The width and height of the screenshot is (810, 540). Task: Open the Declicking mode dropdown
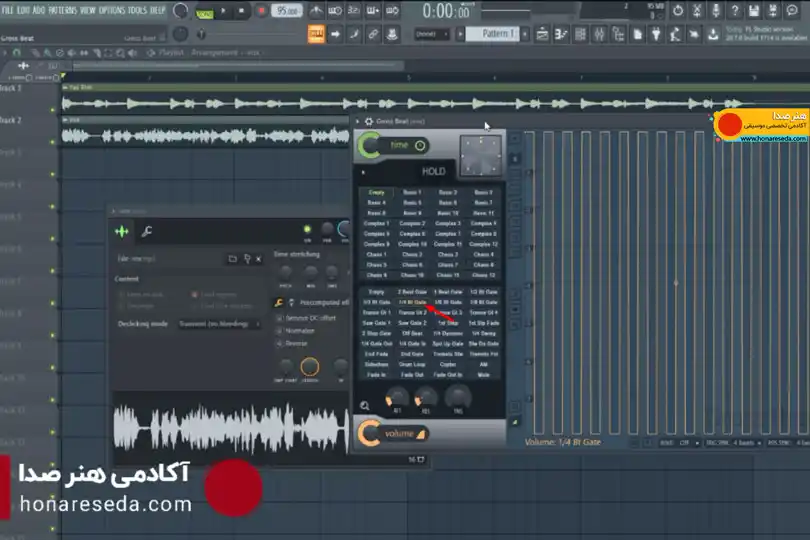tap(219, 324)
